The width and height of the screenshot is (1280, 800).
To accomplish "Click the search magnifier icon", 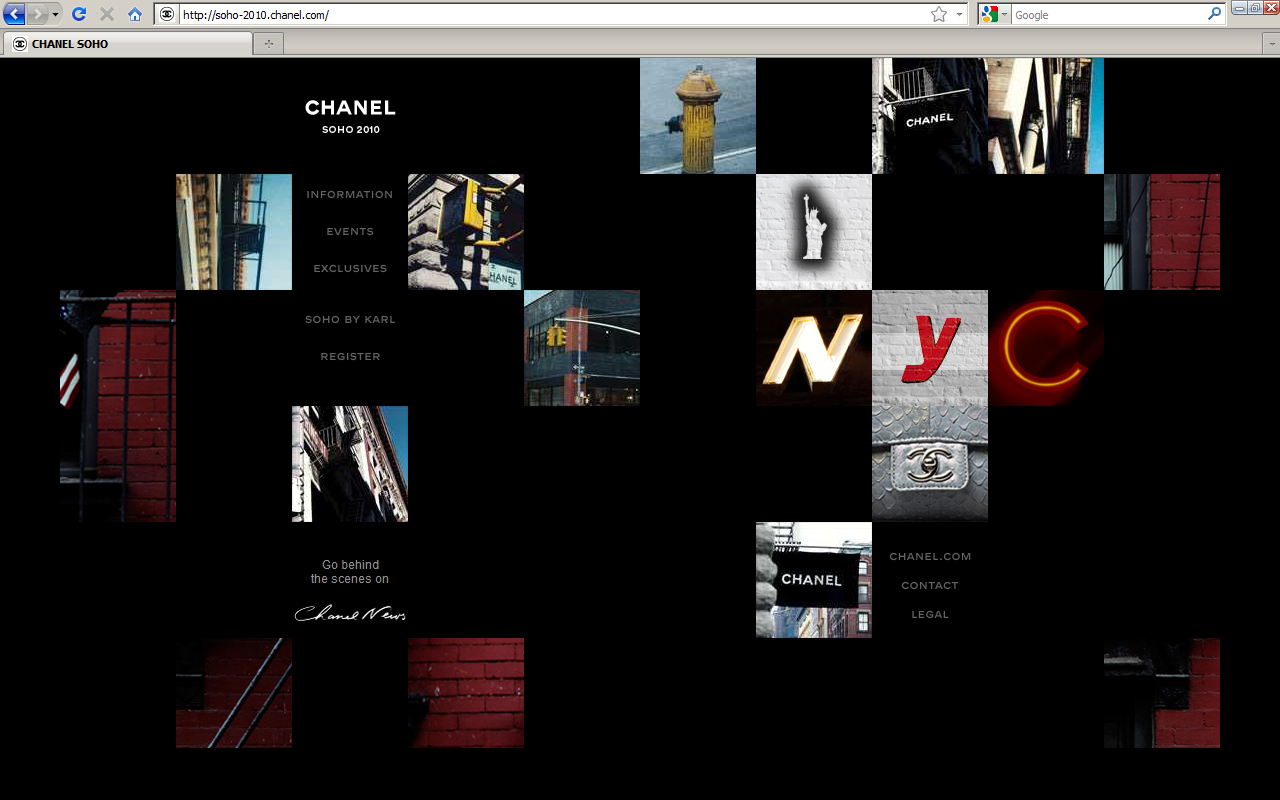I will (x=1214, y=14).
